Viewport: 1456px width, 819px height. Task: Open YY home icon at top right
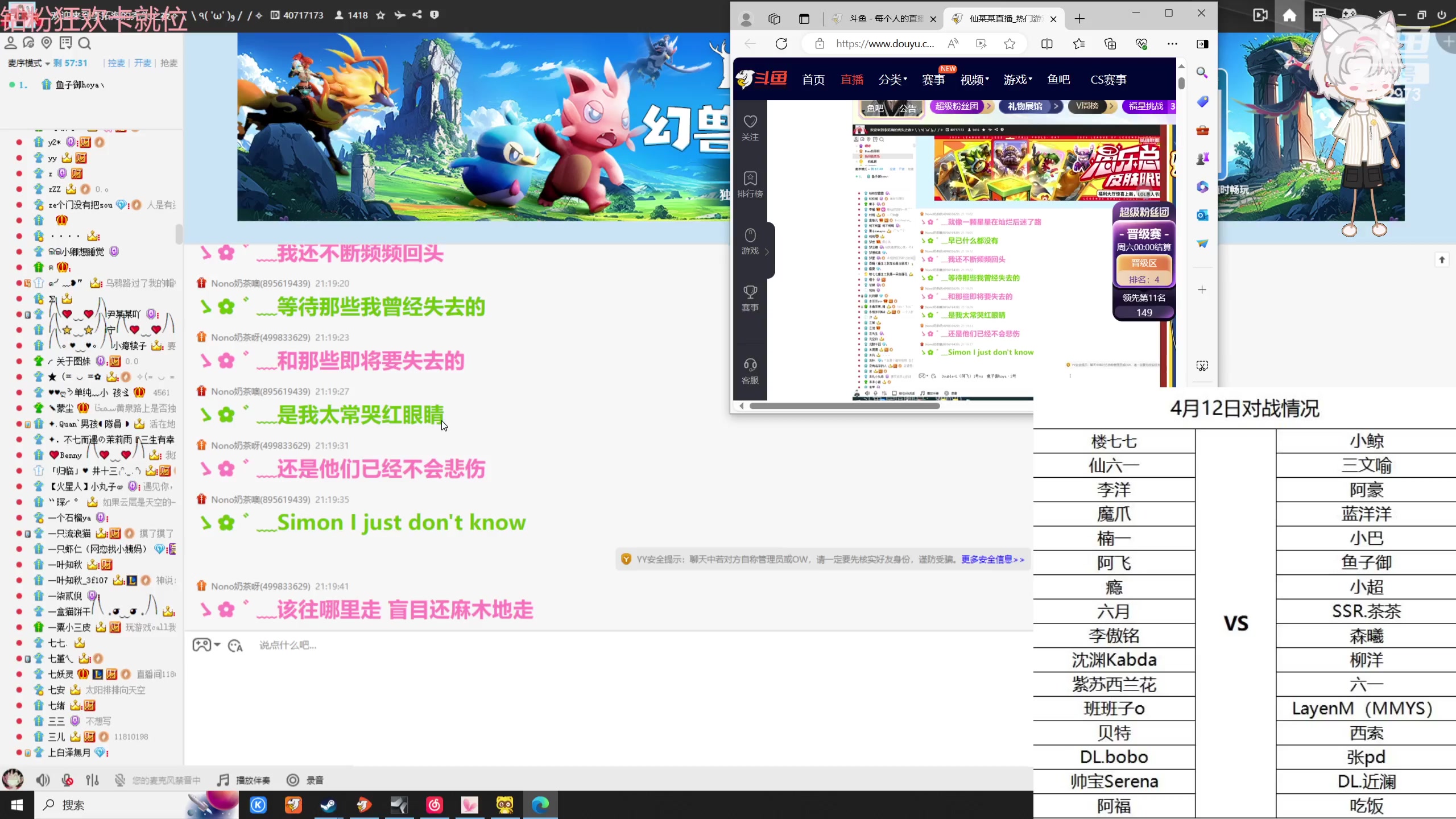(1289, 15)
